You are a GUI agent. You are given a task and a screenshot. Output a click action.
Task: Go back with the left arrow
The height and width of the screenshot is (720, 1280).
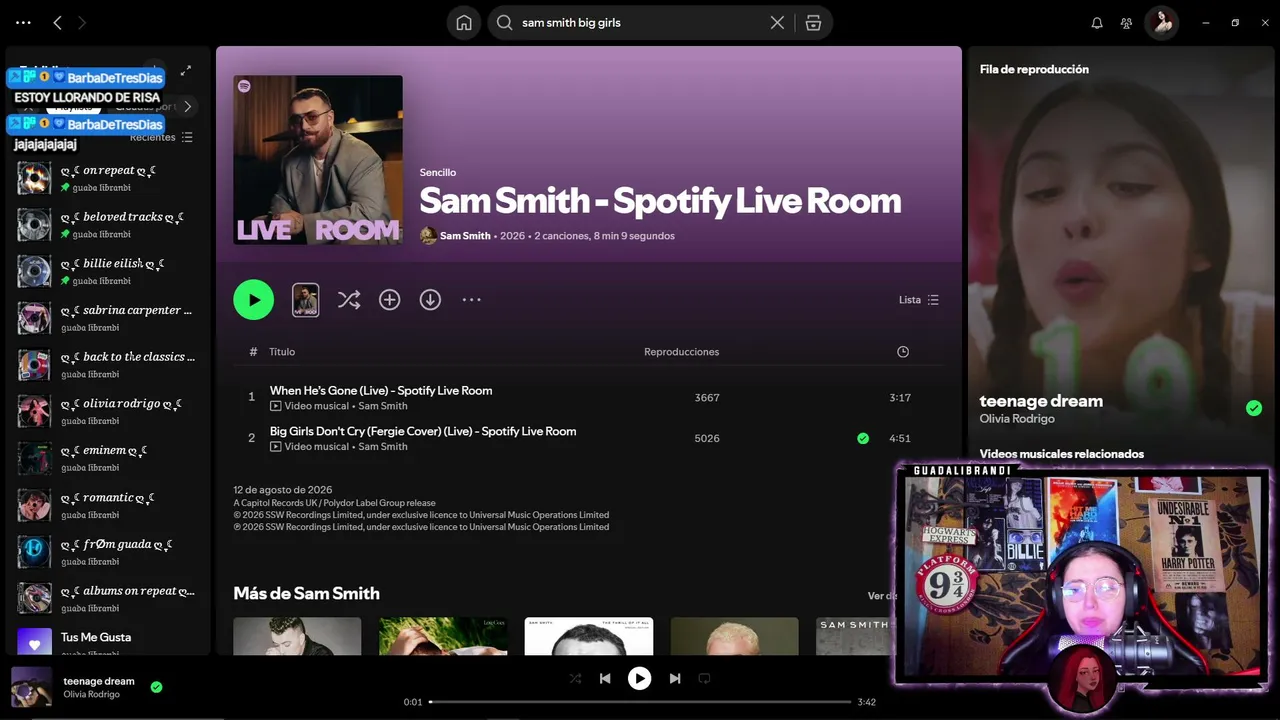(x=57, y=22)
